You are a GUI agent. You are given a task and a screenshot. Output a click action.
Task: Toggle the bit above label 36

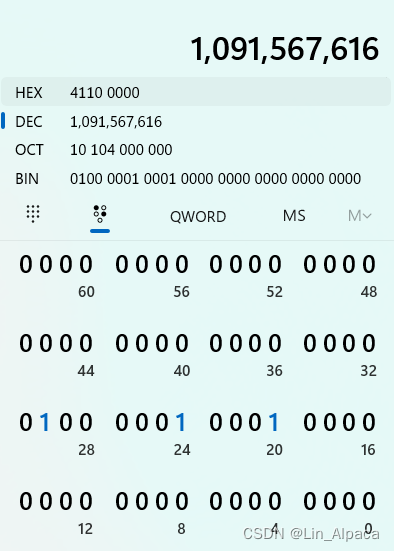pos(275,343)
